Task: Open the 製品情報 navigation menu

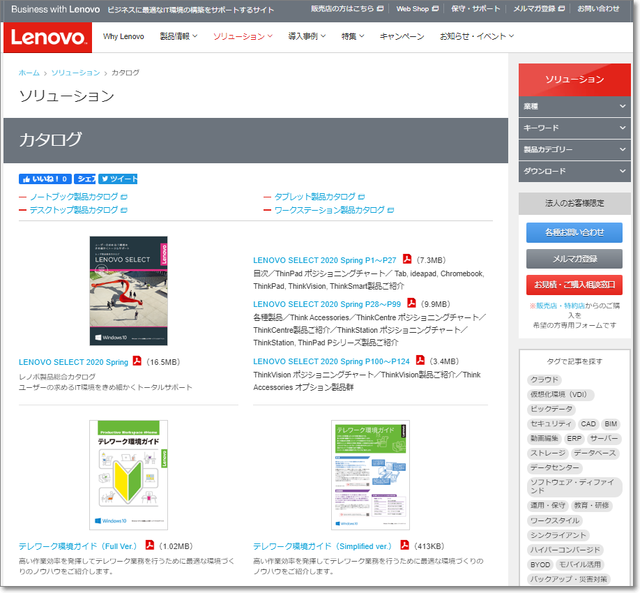Action: [178, 37]
